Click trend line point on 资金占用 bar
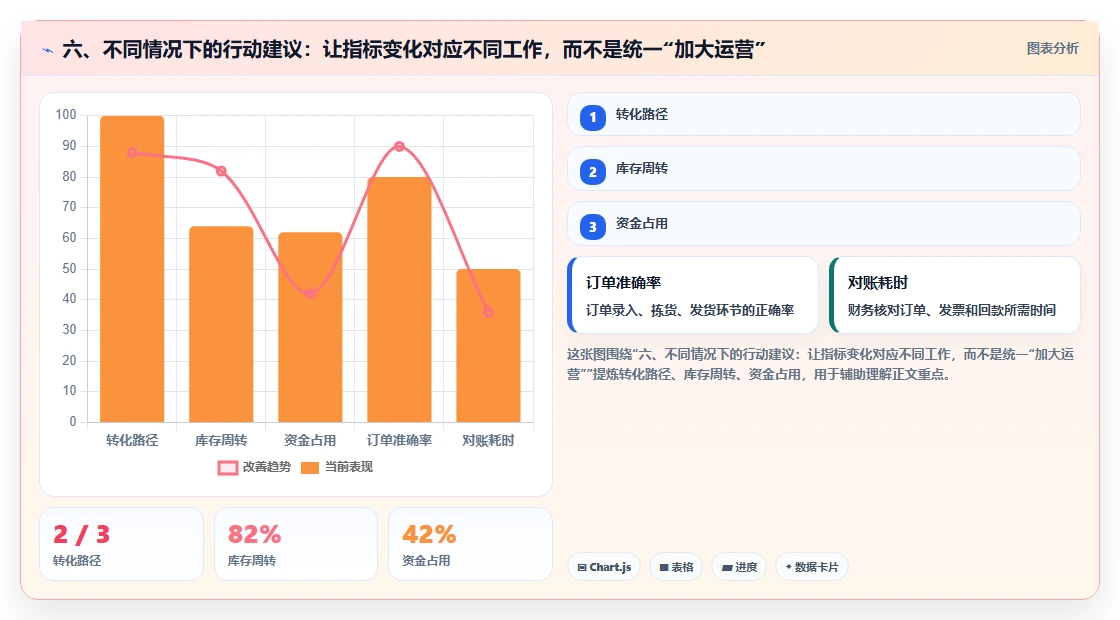 pos(310,294)
